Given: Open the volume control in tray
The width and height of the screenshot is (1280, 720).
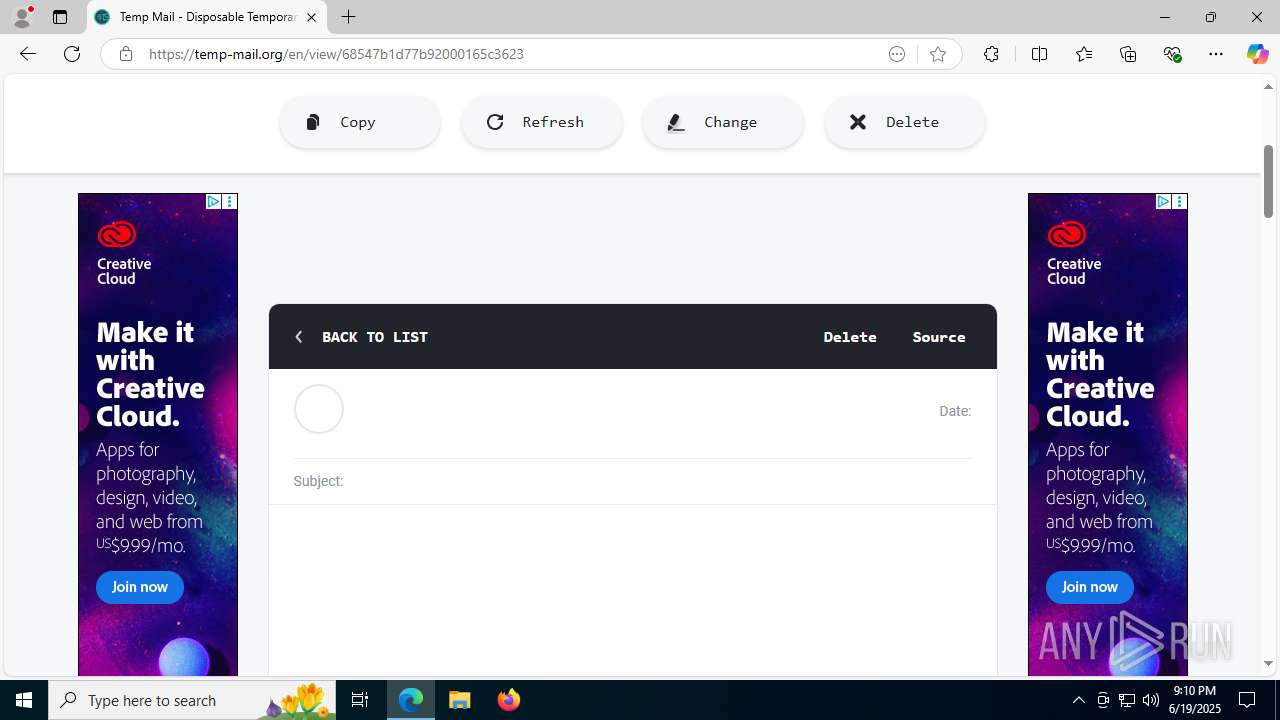Looking at the screenshot, I should [x=1151, y=700].
